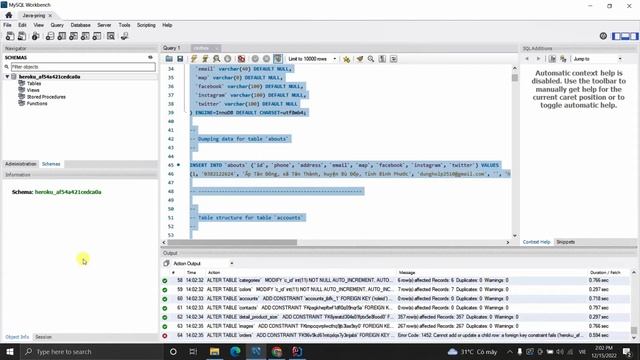Click the Filter objects search field
This screenshot has width=640, height=360.
click(83, 67)
